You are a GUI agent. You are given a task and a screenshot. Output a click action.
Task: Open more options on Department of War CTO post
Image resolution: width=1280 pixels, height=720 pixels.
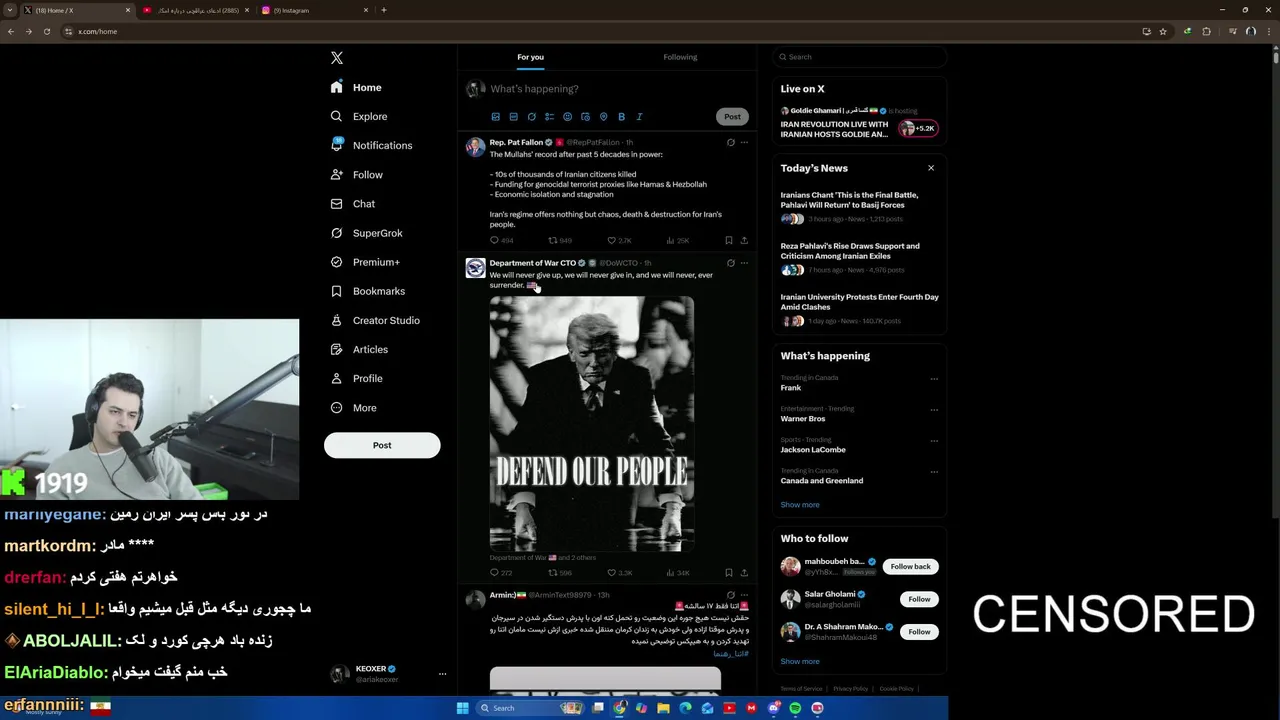744,263
